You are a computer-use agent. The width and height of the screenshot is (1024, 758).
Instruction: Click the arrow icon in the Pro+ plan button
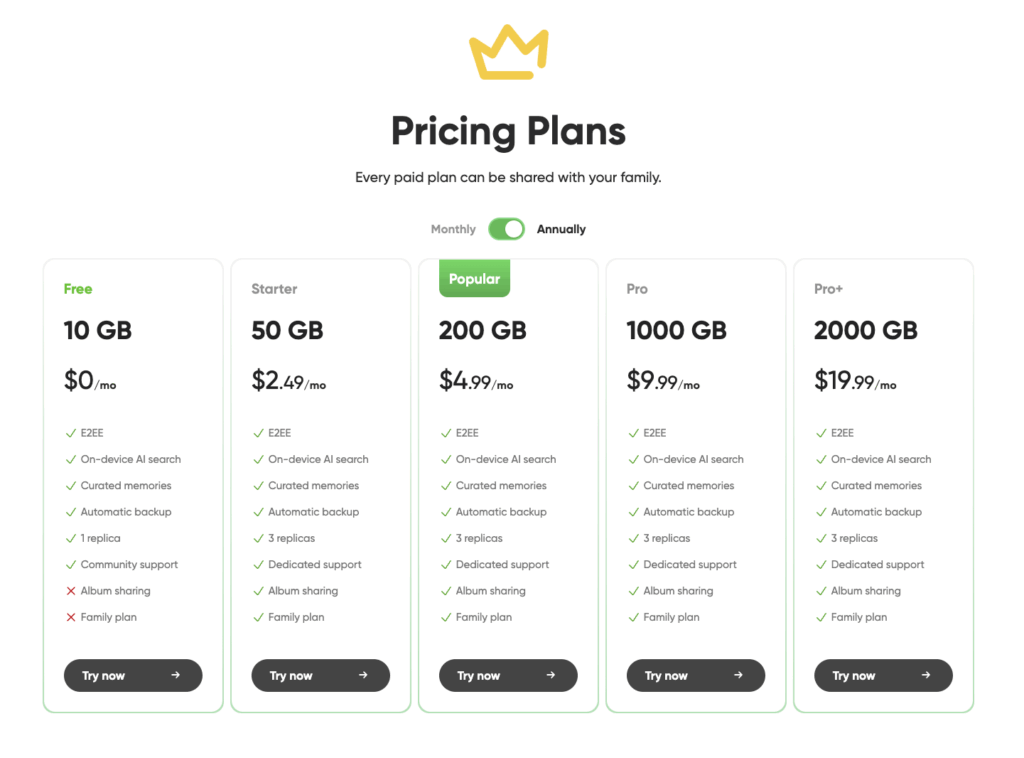(926, 675)
